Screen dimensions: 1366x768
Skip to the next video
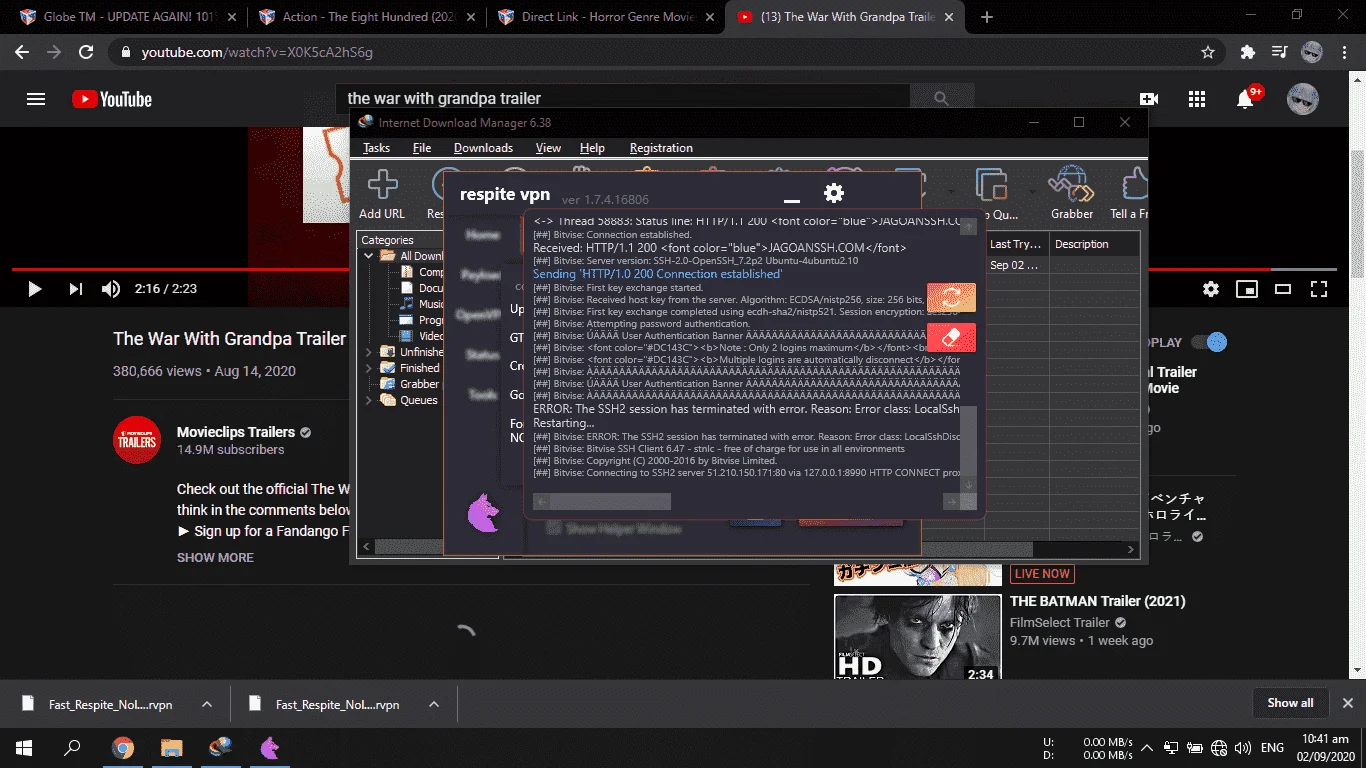[75, 289]
